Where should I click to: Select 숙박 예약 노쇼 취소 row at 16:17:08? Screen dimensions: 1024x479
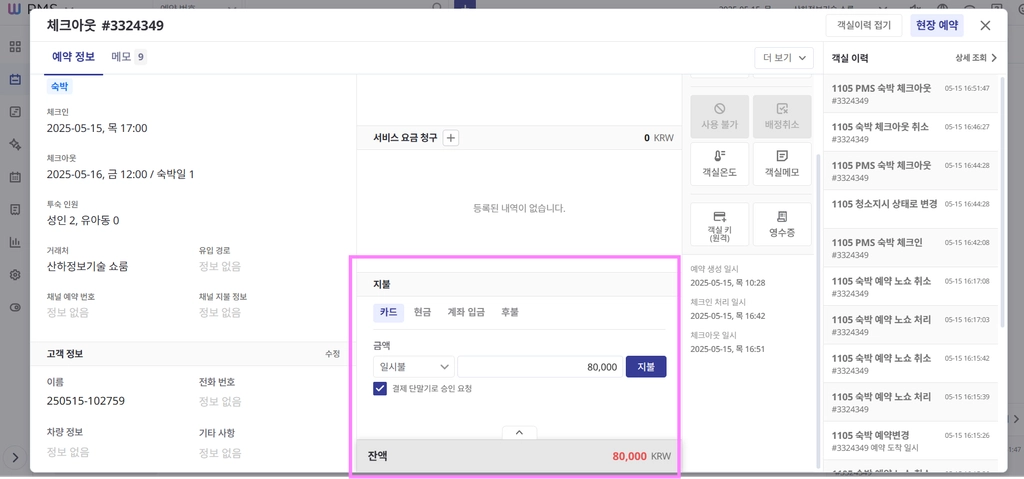(911, 287)
